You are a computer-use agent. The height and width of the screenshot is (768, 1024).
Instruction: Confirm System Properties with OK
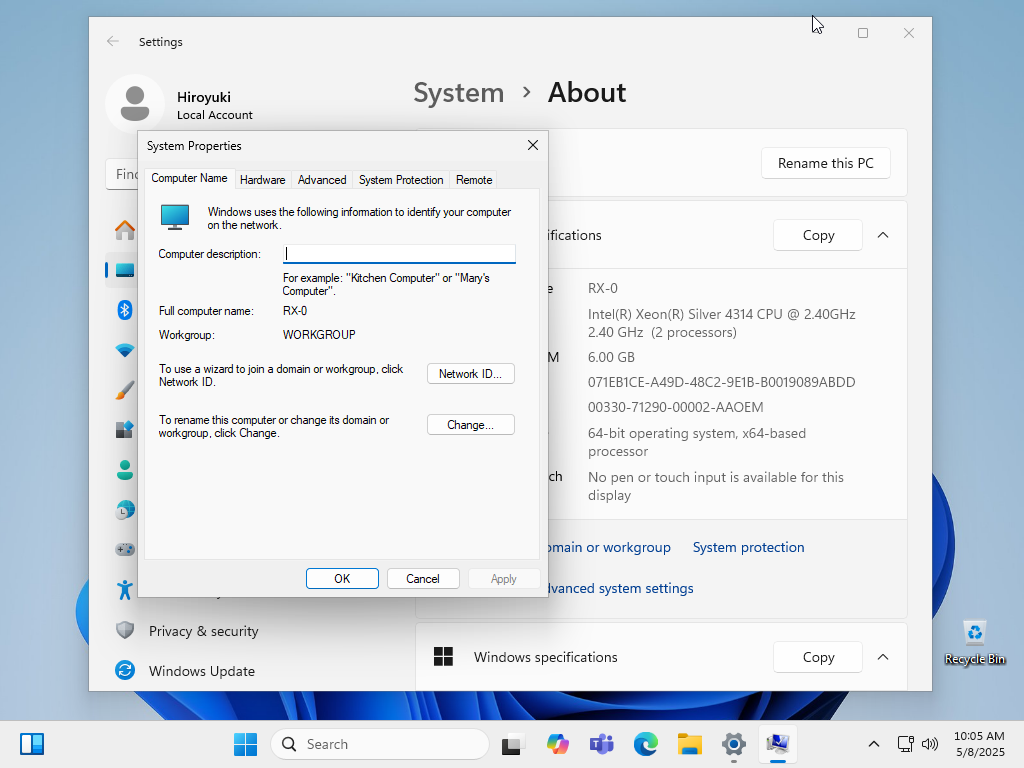click(x=342, y=579)
